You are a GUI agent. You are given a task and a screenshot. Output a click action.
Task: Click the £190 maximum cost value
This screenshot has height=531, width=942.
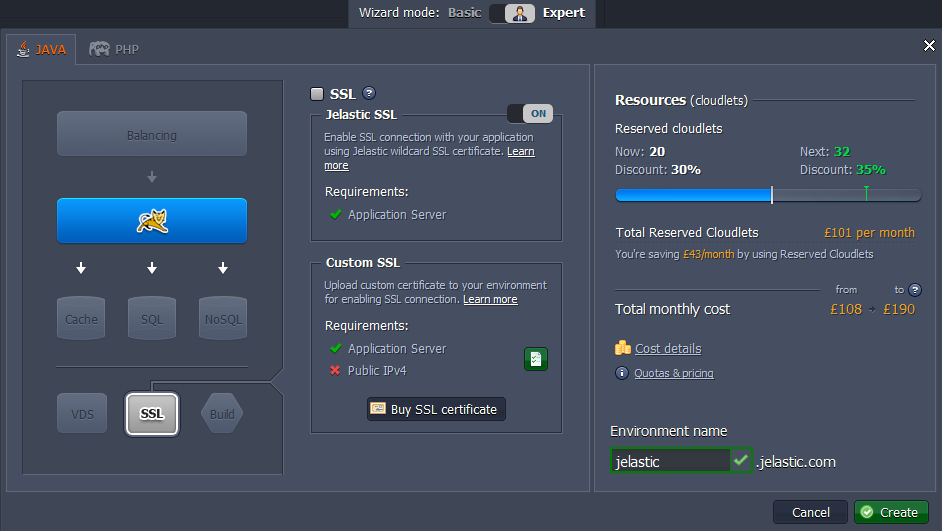(899, 309)
